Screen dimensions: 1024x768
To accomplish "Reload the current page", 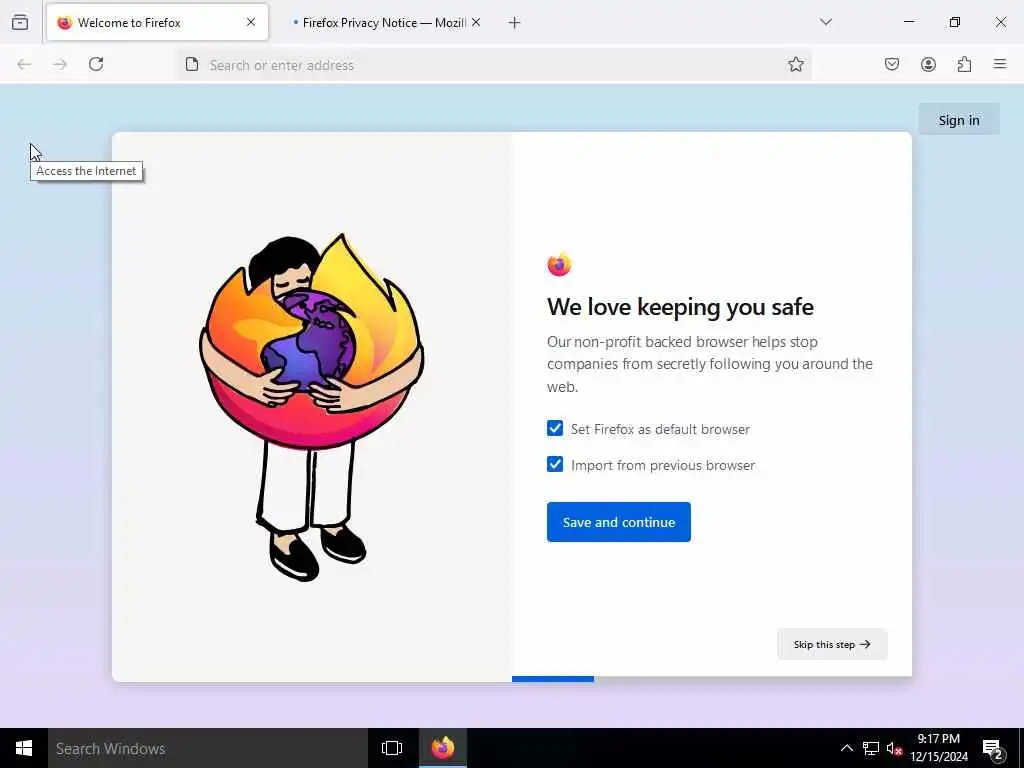I will 96,64.
